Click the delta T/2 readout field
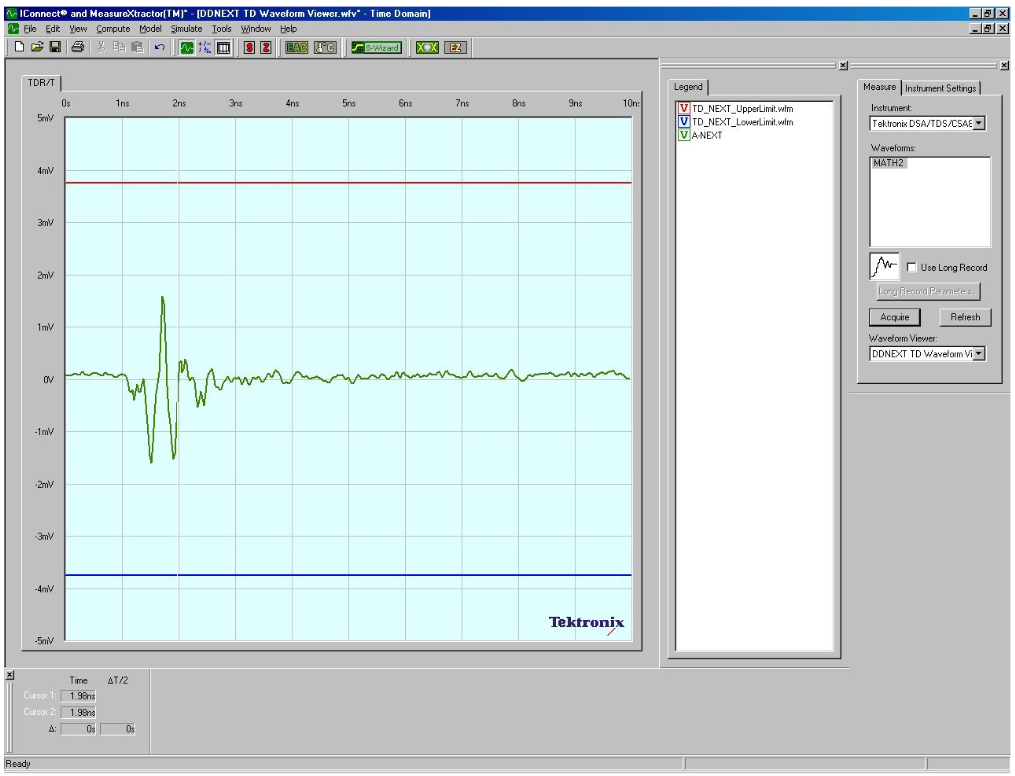 [x=118, y=729]
